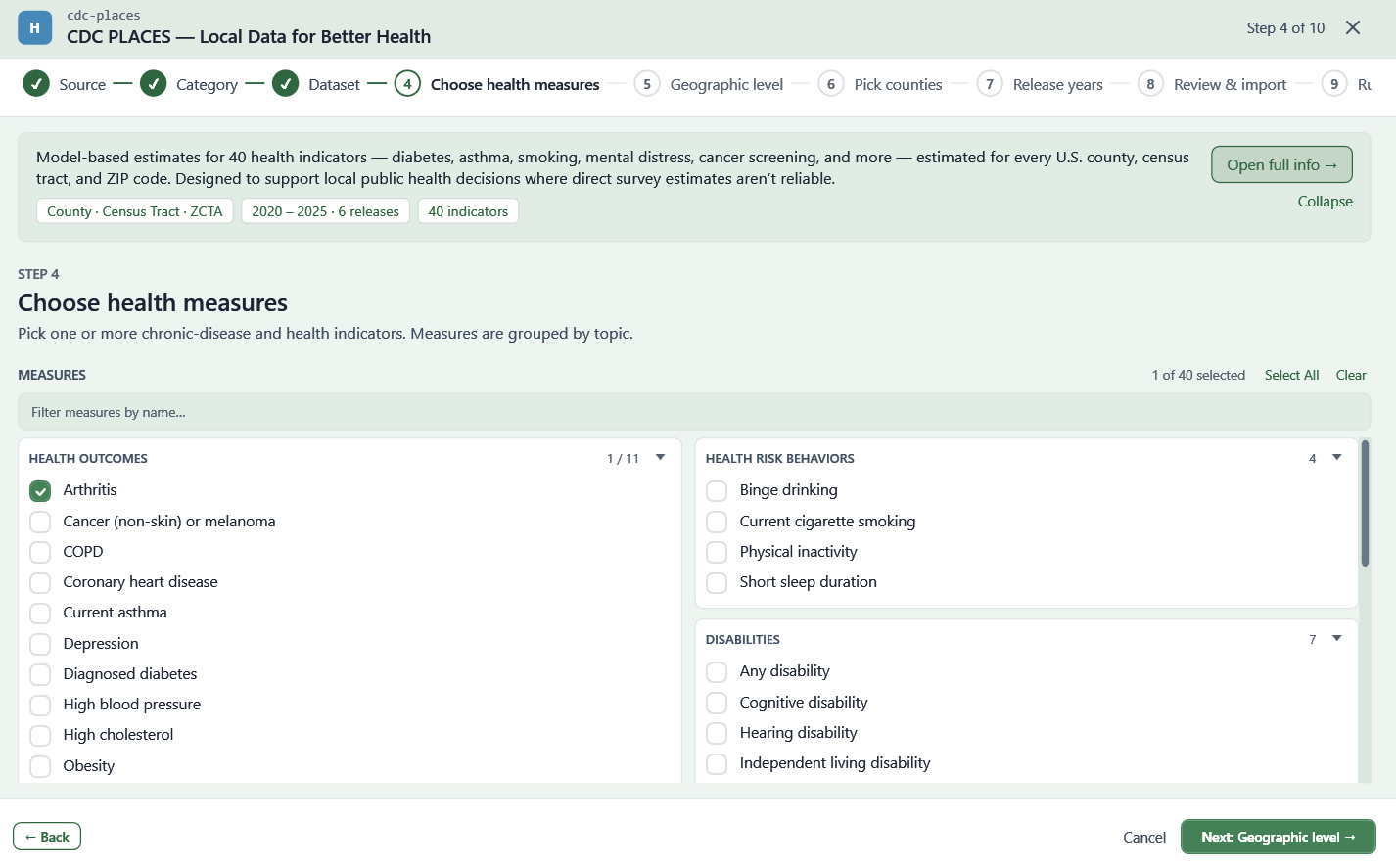This screenshot has width=1396, height=868.
Task: Check the Depression checkbox
Action: pyautogui.click(x=40, y=644)
